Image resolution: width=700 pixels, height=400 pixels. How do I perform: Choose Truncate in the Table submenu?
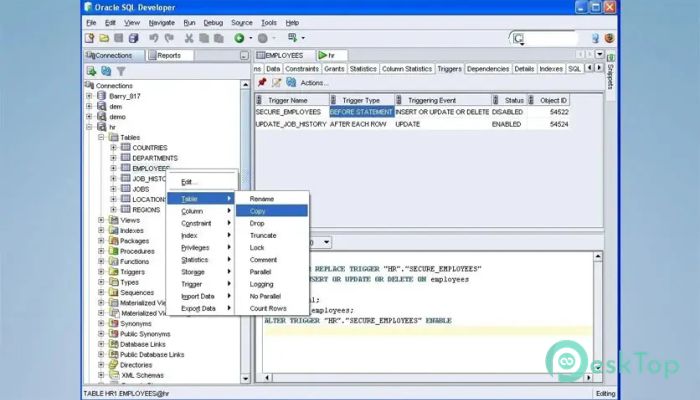(x=271, y=235)
